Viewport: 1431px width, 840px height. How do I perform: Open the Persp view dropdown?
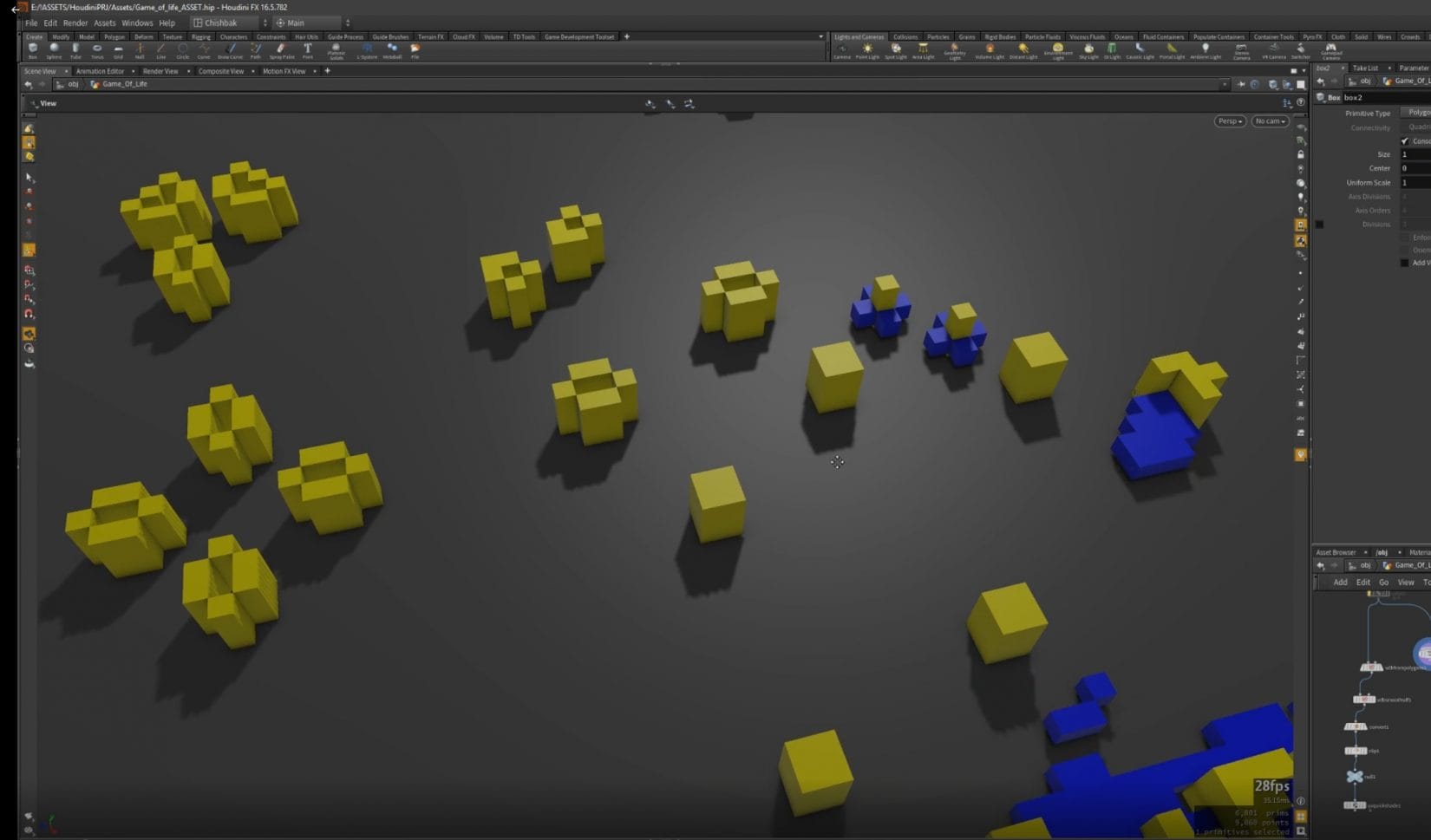[x=1229, y=120]
